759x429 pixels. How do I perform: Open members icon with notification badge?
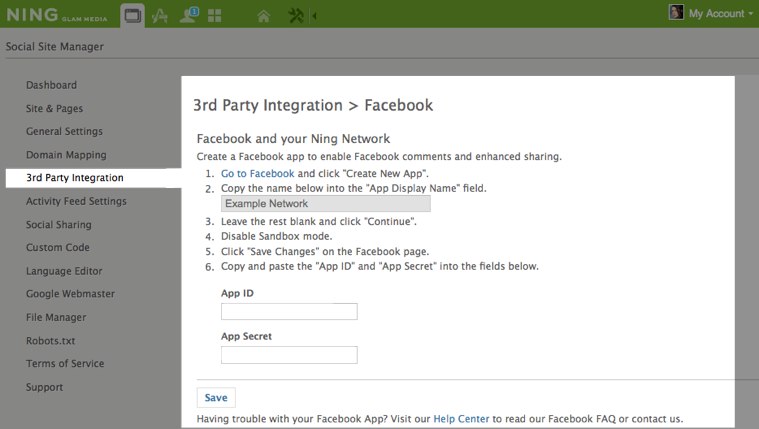point(189,15)
